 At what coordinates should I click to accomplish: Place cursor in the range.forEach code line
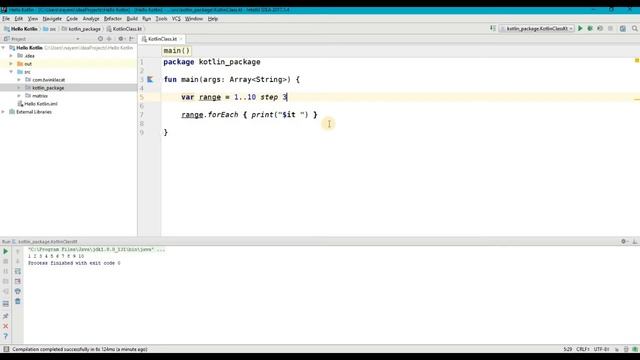[249, 115]
